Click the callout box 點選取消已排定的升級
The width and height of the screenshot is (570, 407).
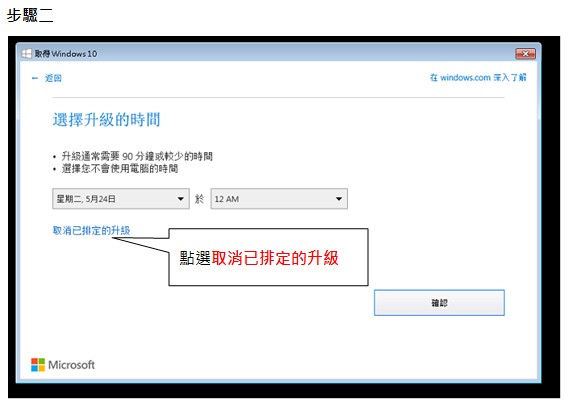pyautogui.click(x=268, y=257)
